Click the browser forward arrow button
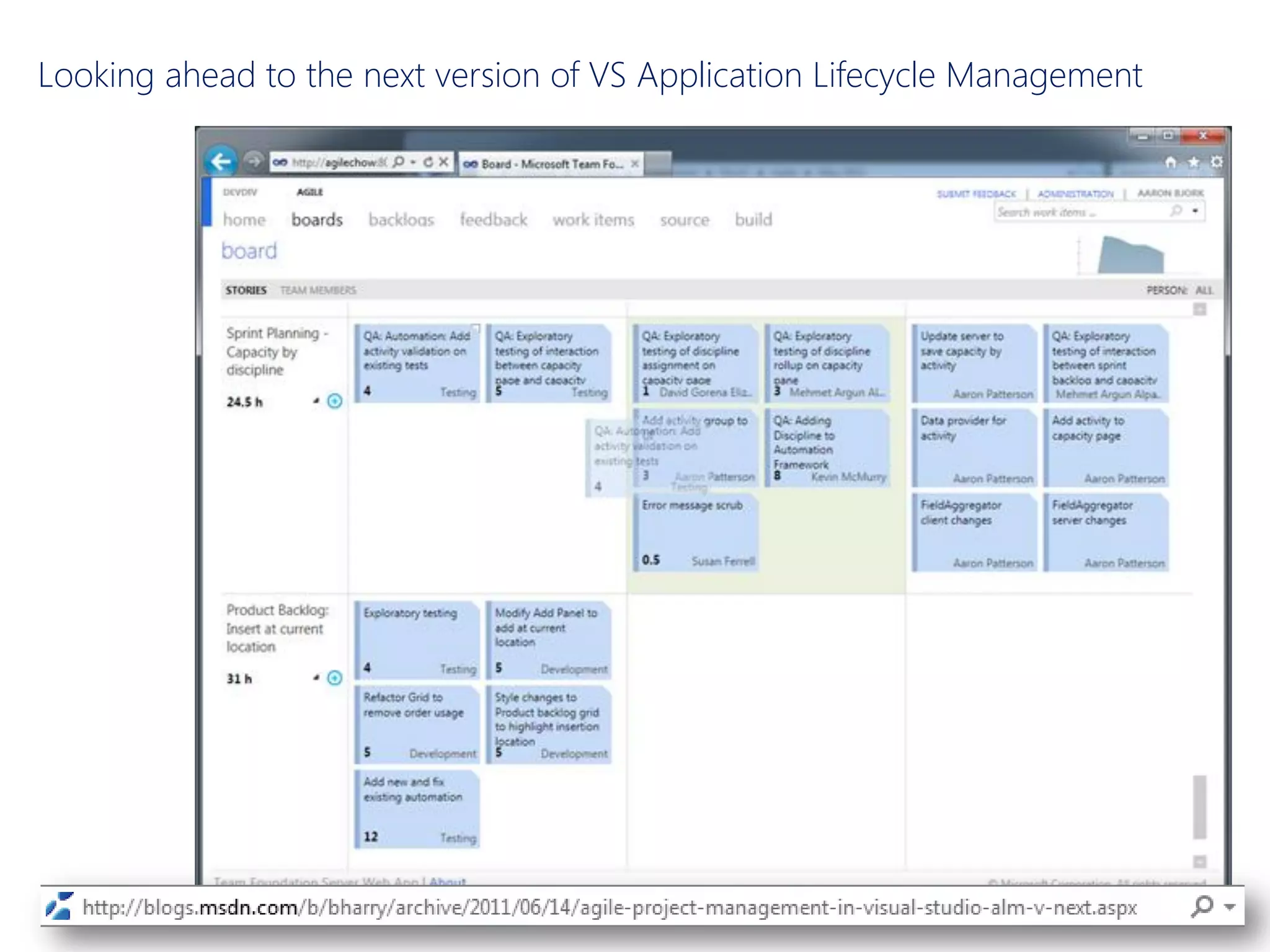The width and height of the screenshot is (1270, 952). point(253,162)
